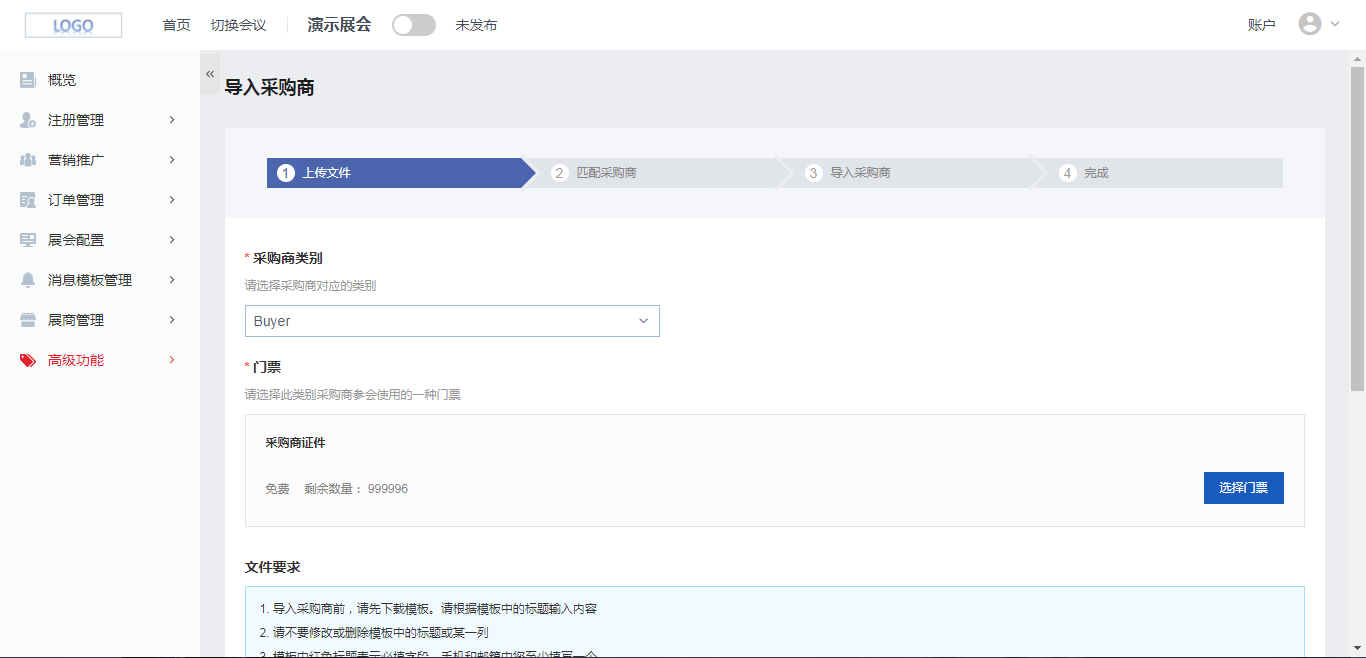Expand the 注册管理 submenu arrow
Screen dimensions: 1366x658
(172, 120)
